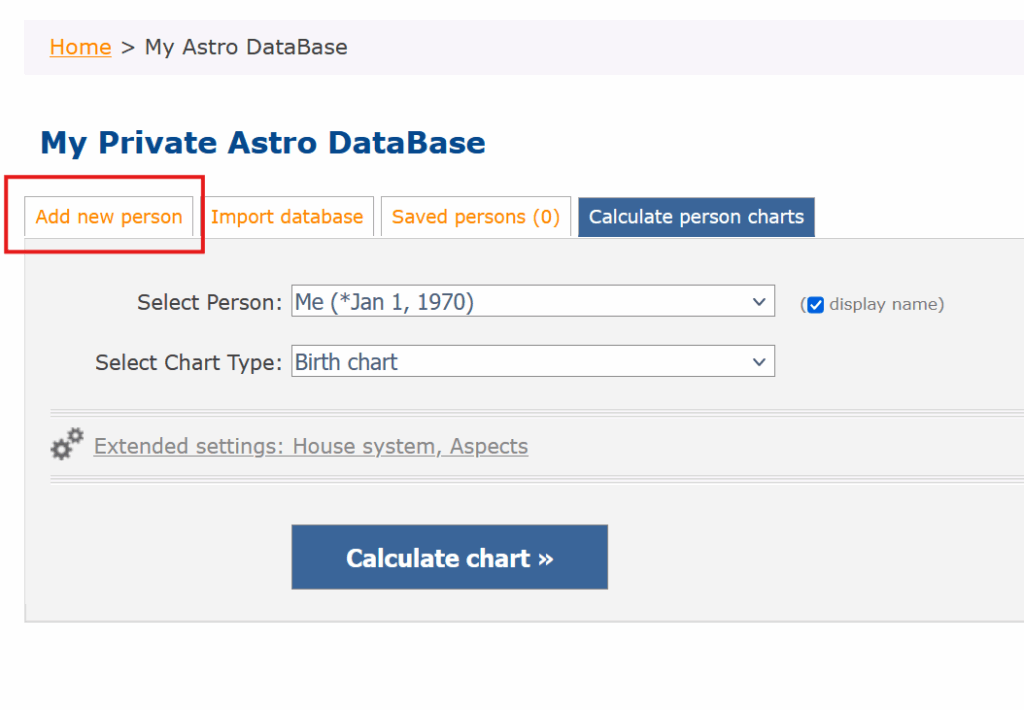
Task: Expand the Select Person dropdown arrow
Action: click(x=757, y=302)
